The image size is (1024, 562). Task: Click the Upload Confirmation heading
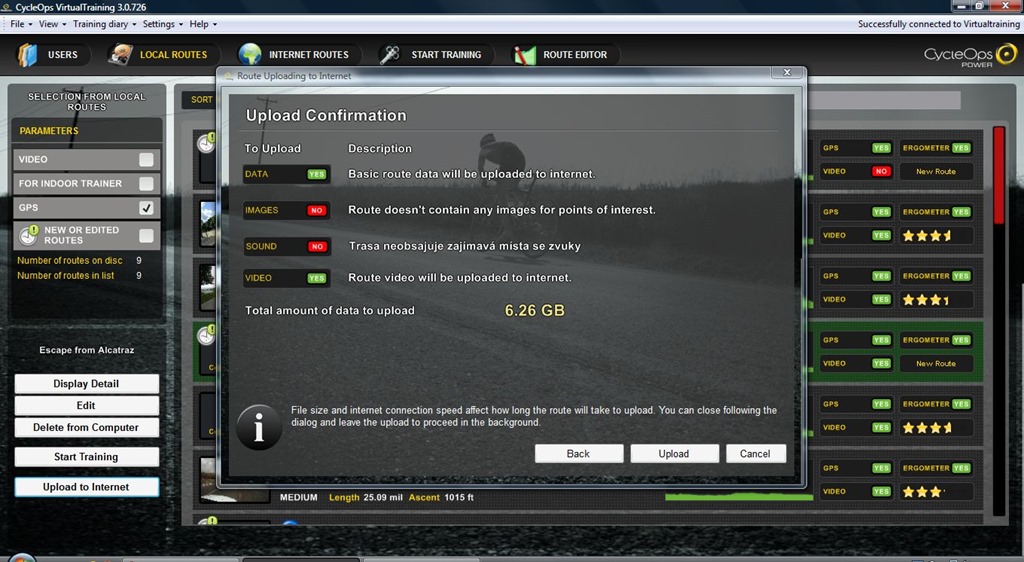[326, 116]
